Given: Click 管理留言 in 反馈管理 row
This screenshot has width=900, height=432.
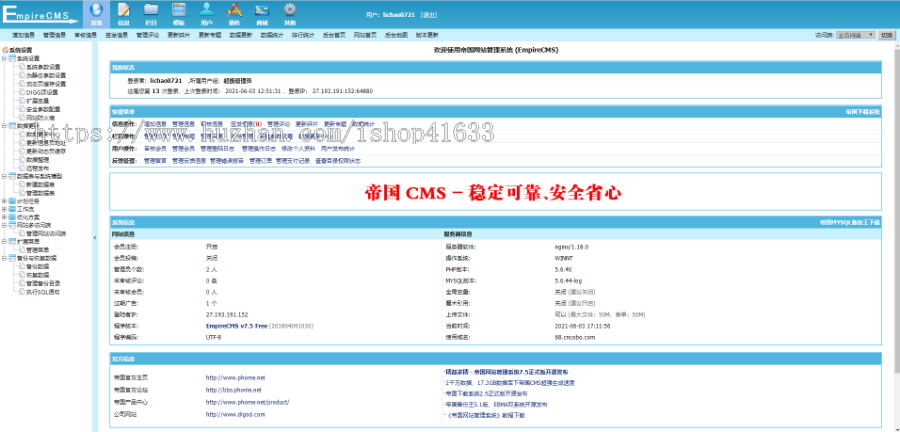Looking at the screenshot, I should click(155, 161).
